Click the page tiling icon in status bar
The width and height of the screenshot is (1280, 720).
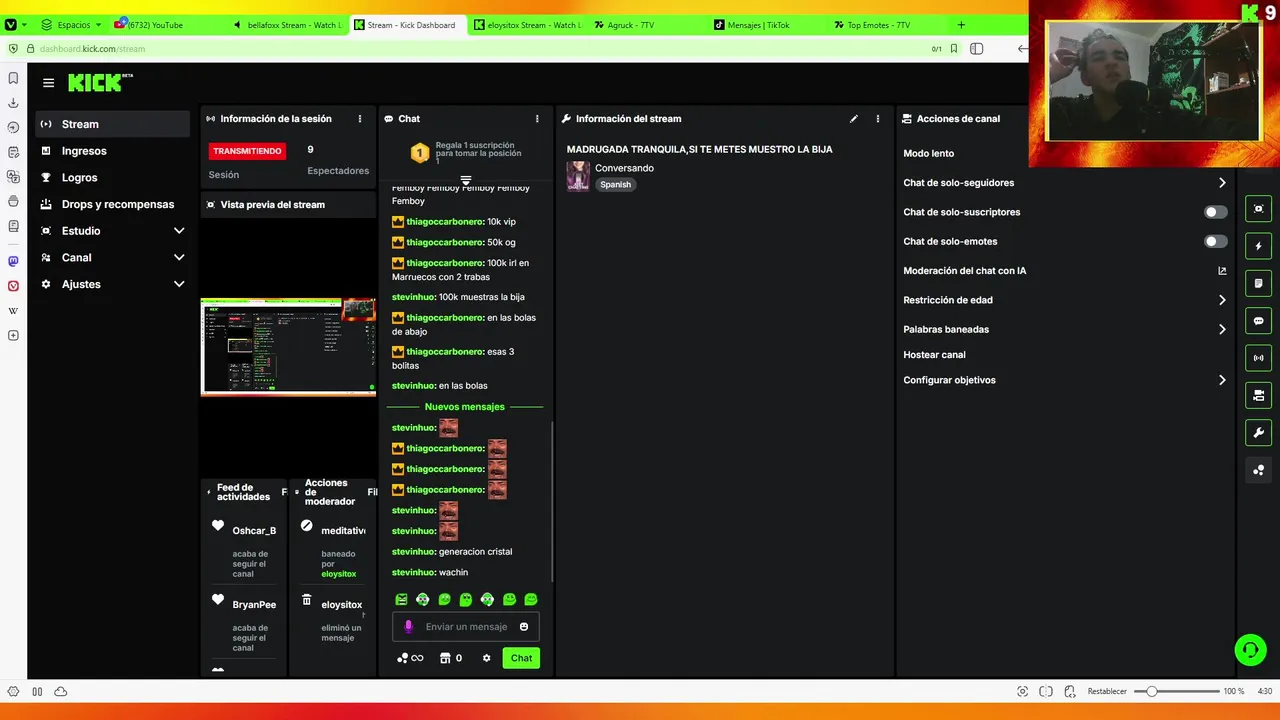click(x=1046, y=691)
